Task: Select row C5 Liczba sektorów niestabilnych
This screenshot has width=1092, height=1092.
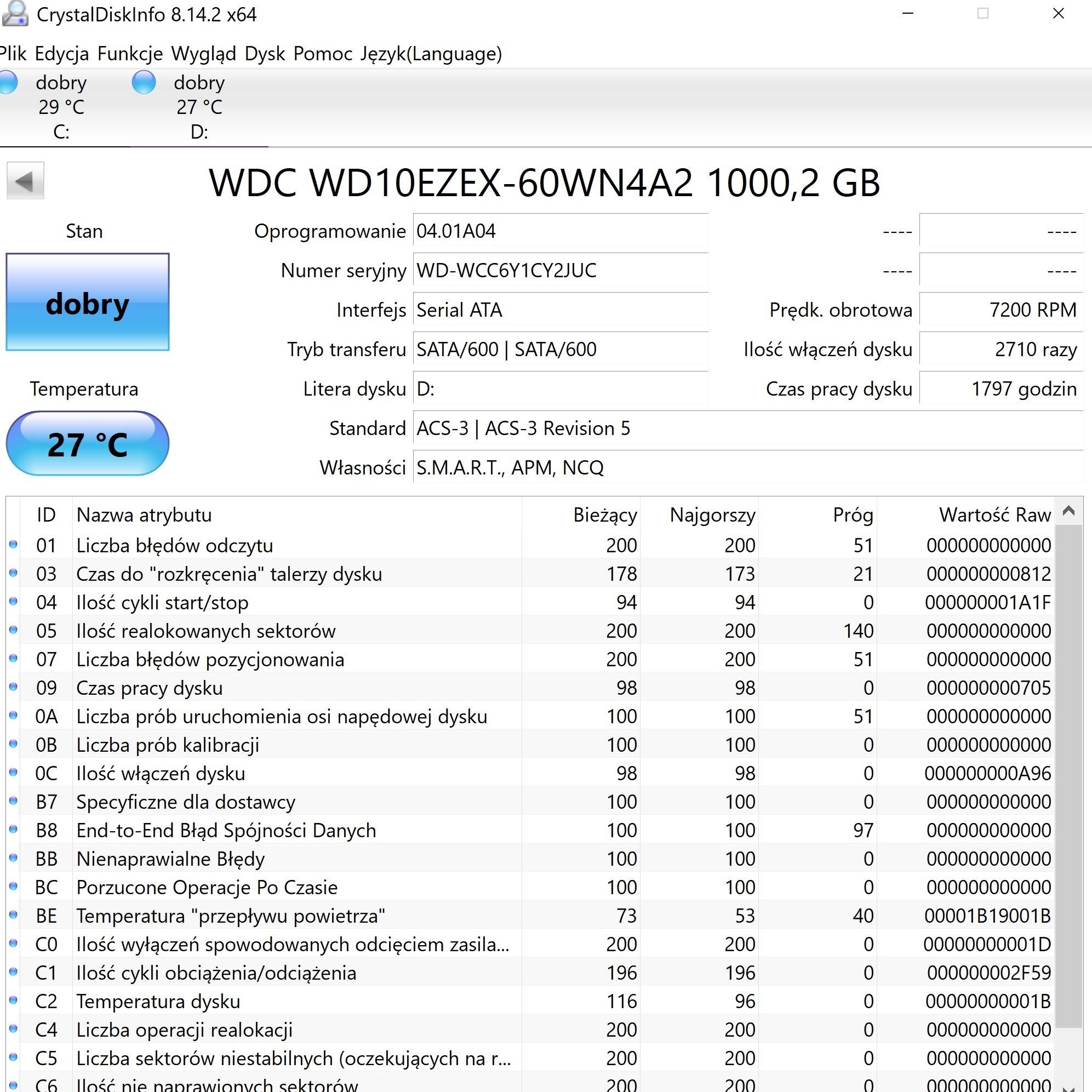Action: [x=530, y=1058]
